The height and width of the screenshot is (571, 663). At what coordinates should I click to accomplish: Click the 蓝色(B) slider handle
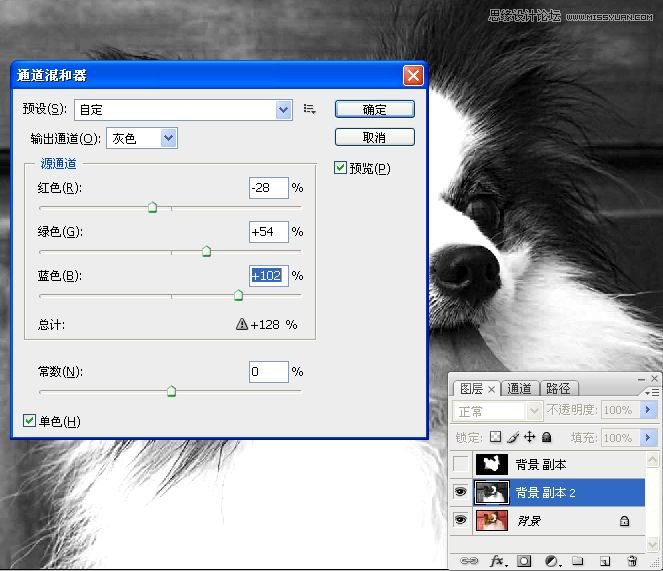238,295
